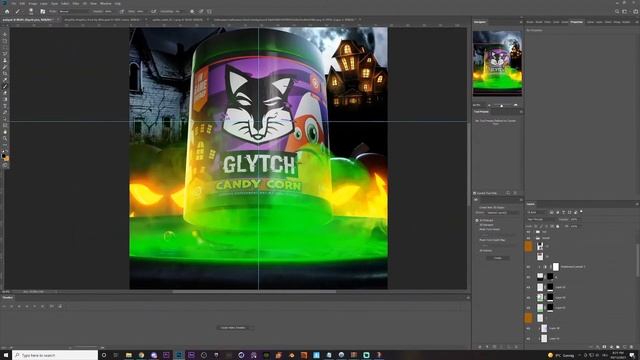Open the brush preset picker dropdown

tap(31, 11)
